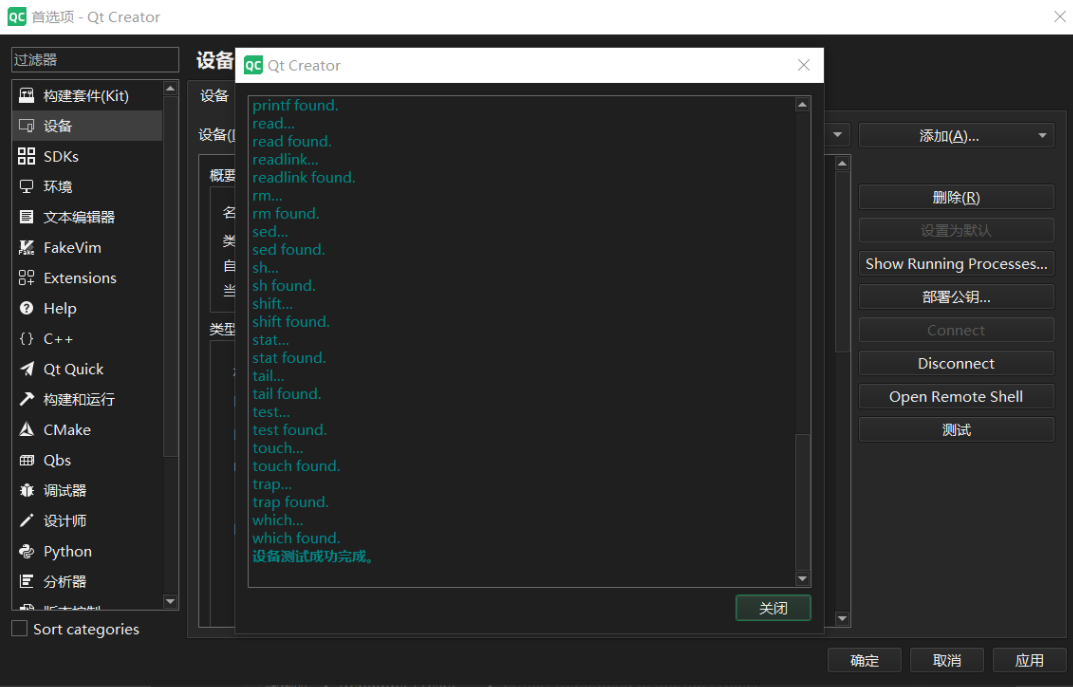Click the 应用 button
The height and width of the screenshot is (687, 1073).
(1029, 660)
